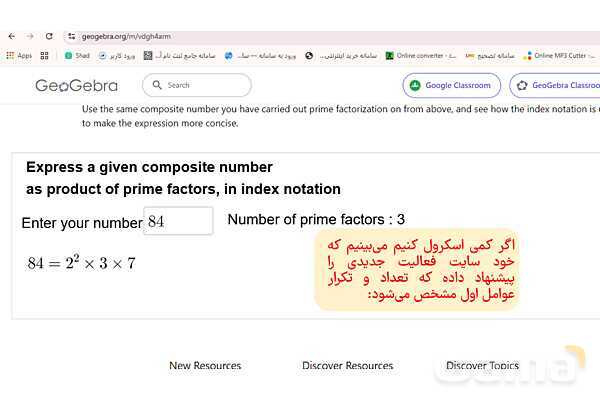Click the orange Persian annotation note
600x400 pixels.
pos(417,269)
